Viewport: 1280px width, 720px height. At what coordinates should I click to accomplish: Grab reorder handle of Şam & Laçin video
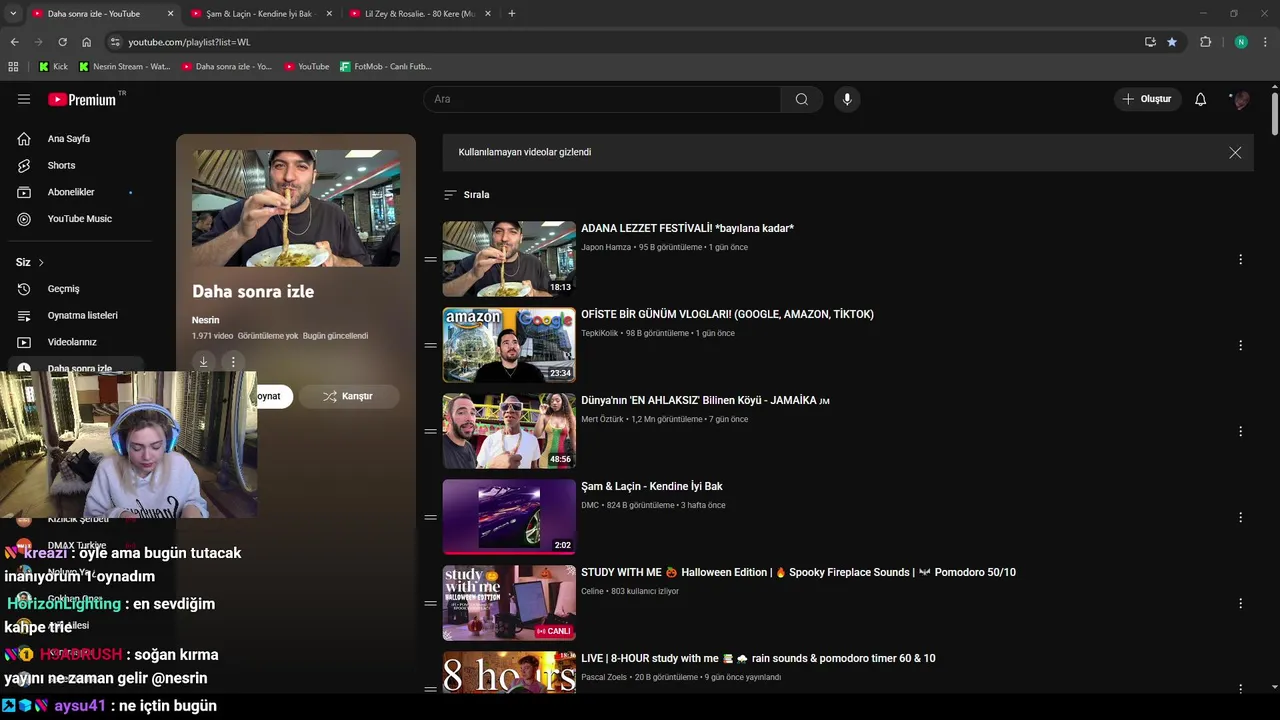click(430, 517)
